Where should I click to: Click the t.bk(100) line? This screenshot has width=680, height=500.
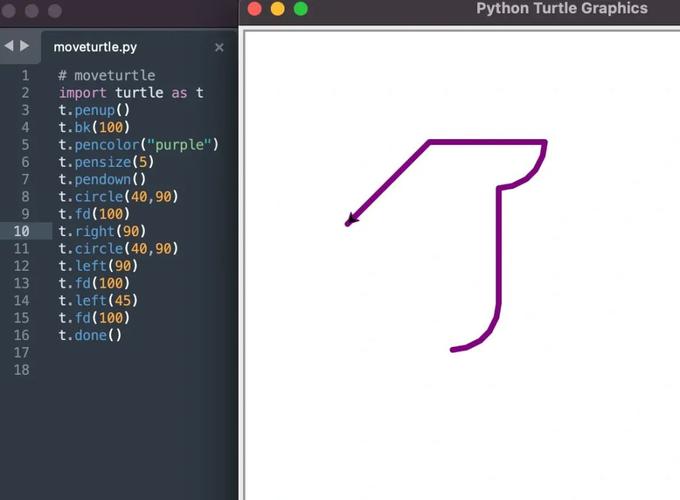(94, 127)
